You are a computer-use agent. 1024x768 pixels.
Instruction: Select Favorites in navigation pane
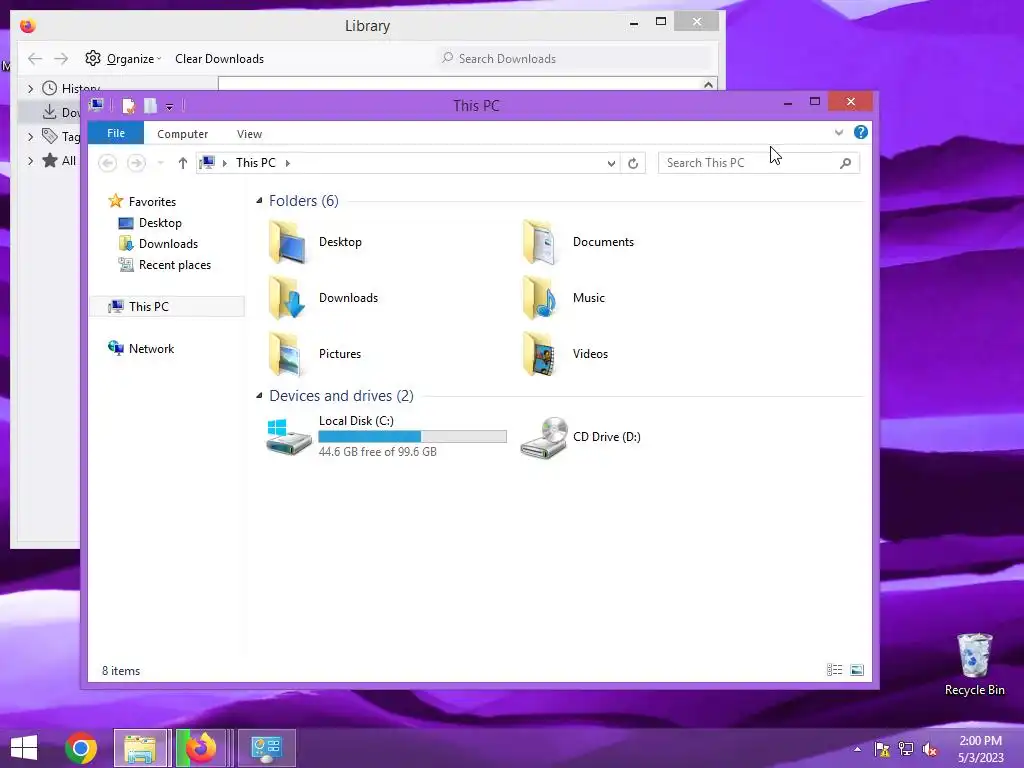pyautogui.click(x=142, y=202)
